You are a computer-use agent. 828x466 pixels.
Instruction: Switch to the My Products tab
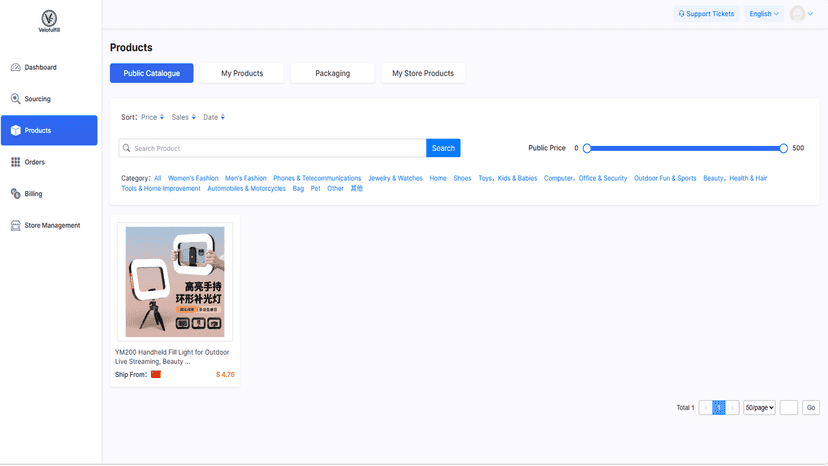[x=242, y=73]
